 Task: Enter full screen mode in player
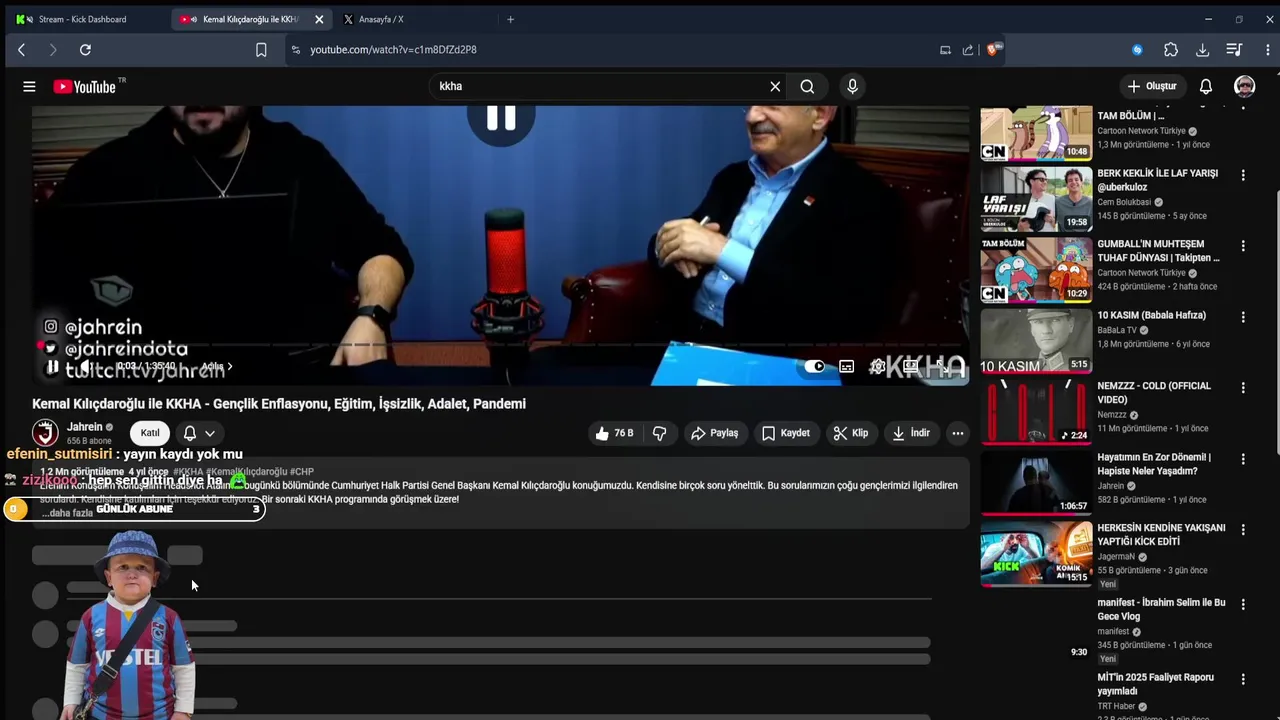[x=944, y=367]
